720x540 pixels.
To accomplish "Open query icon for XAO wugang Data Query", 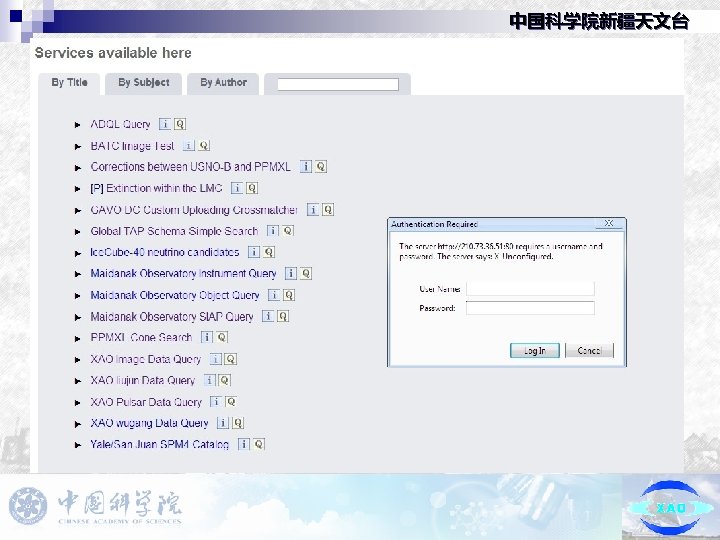I will 238,423.
